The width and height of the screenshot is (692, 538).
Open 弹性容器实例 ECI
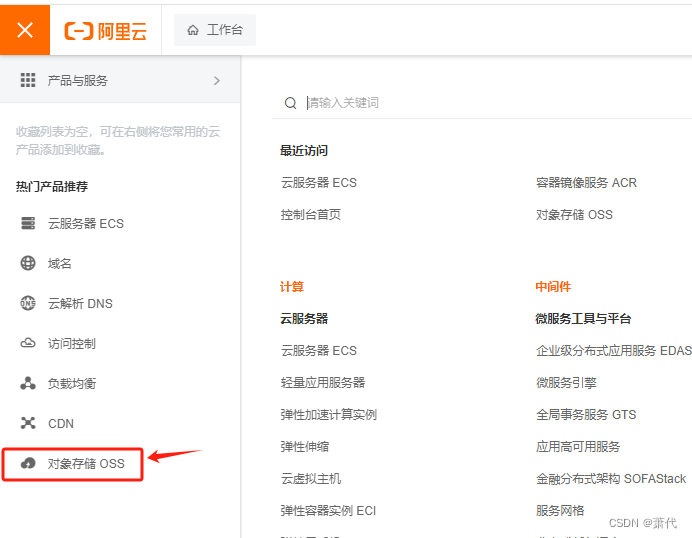point(328,511)
